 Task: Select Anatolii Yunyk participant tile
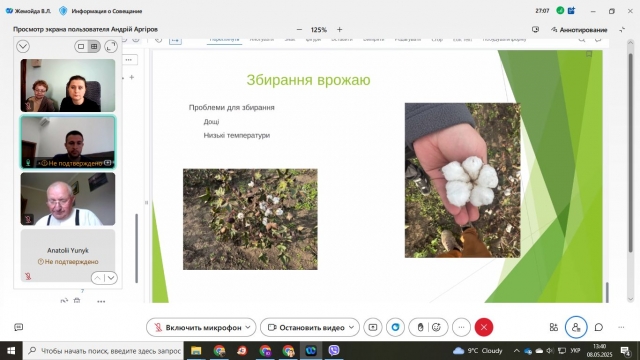(68, 256)
